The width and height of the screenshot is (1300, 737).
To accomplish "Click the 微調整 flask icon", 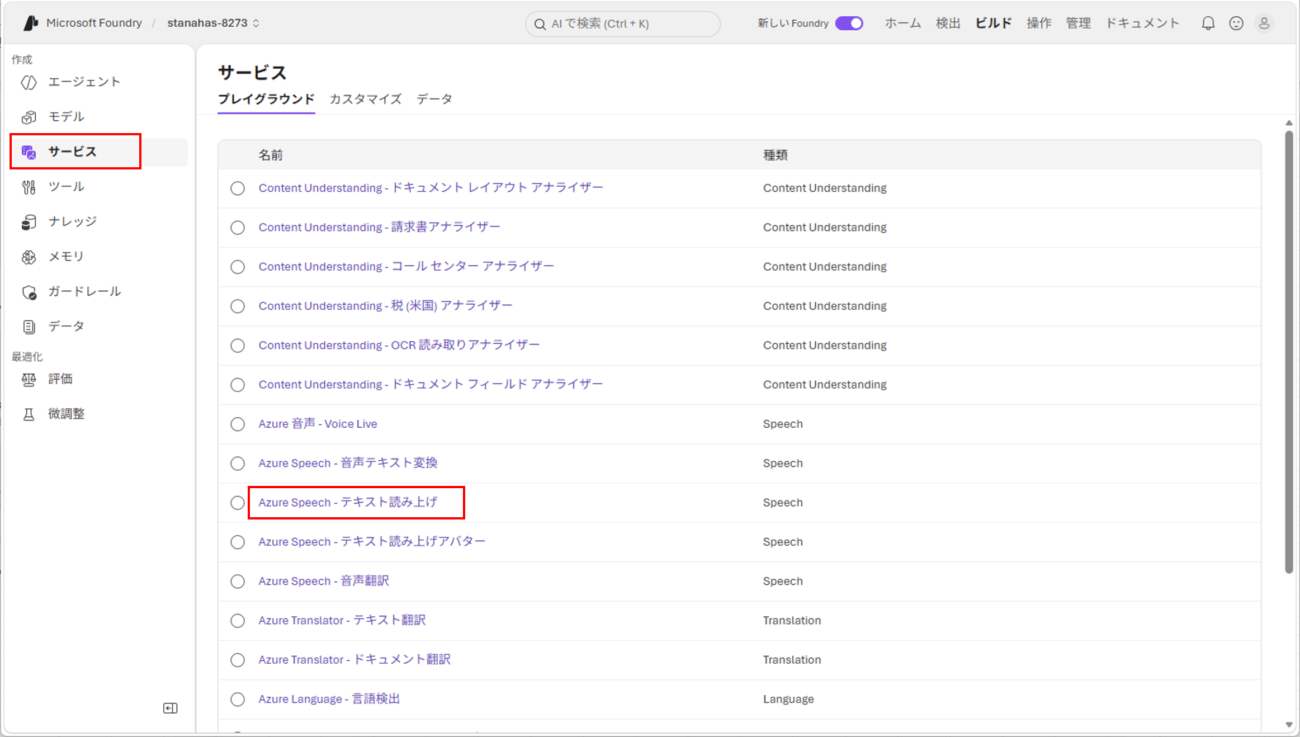I will pos(29,414).
